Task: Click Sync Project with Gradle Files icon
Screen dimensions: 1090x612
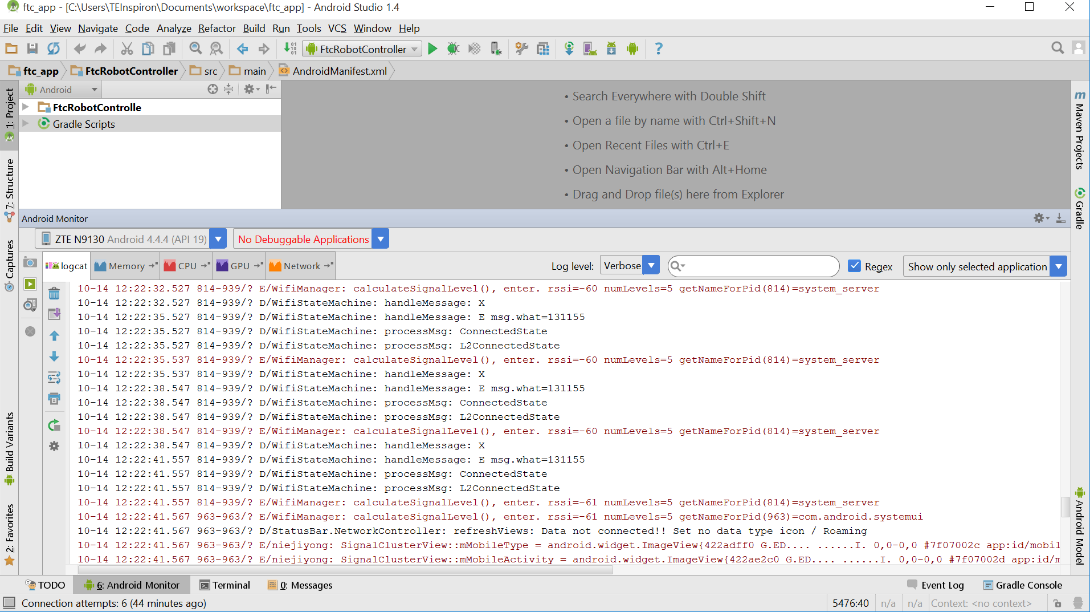Action: pos(569,49)
